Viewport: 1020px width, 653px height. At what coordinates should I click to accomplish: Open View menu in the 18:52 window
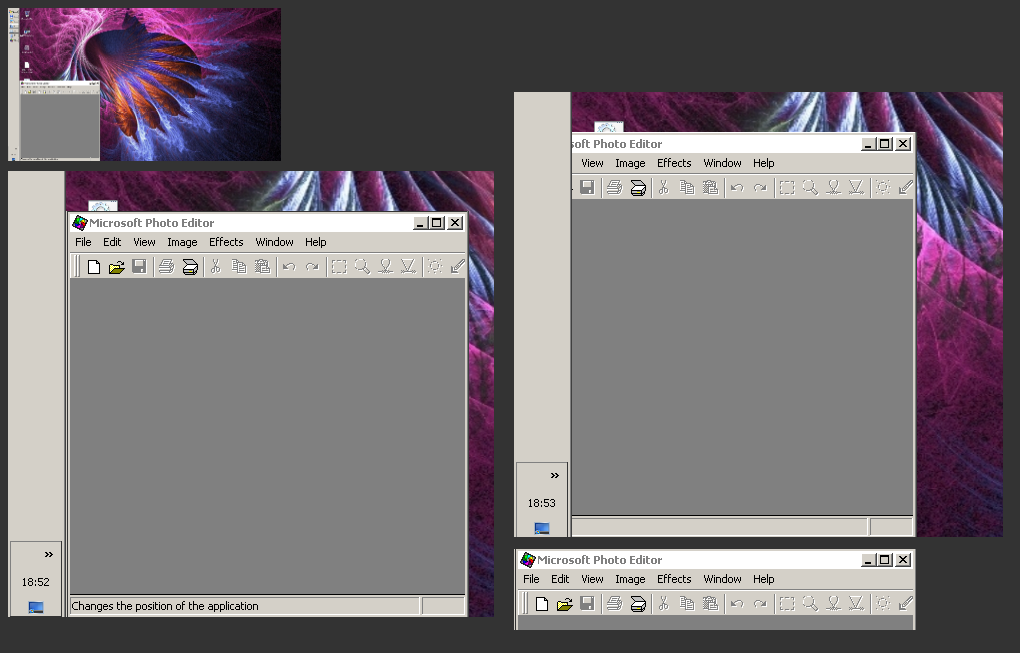click(144, 242)
